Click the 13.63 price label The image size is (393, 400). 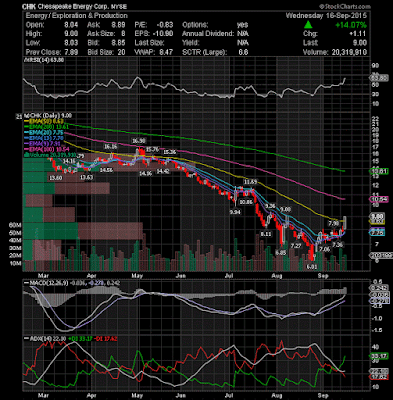(86, 177)
